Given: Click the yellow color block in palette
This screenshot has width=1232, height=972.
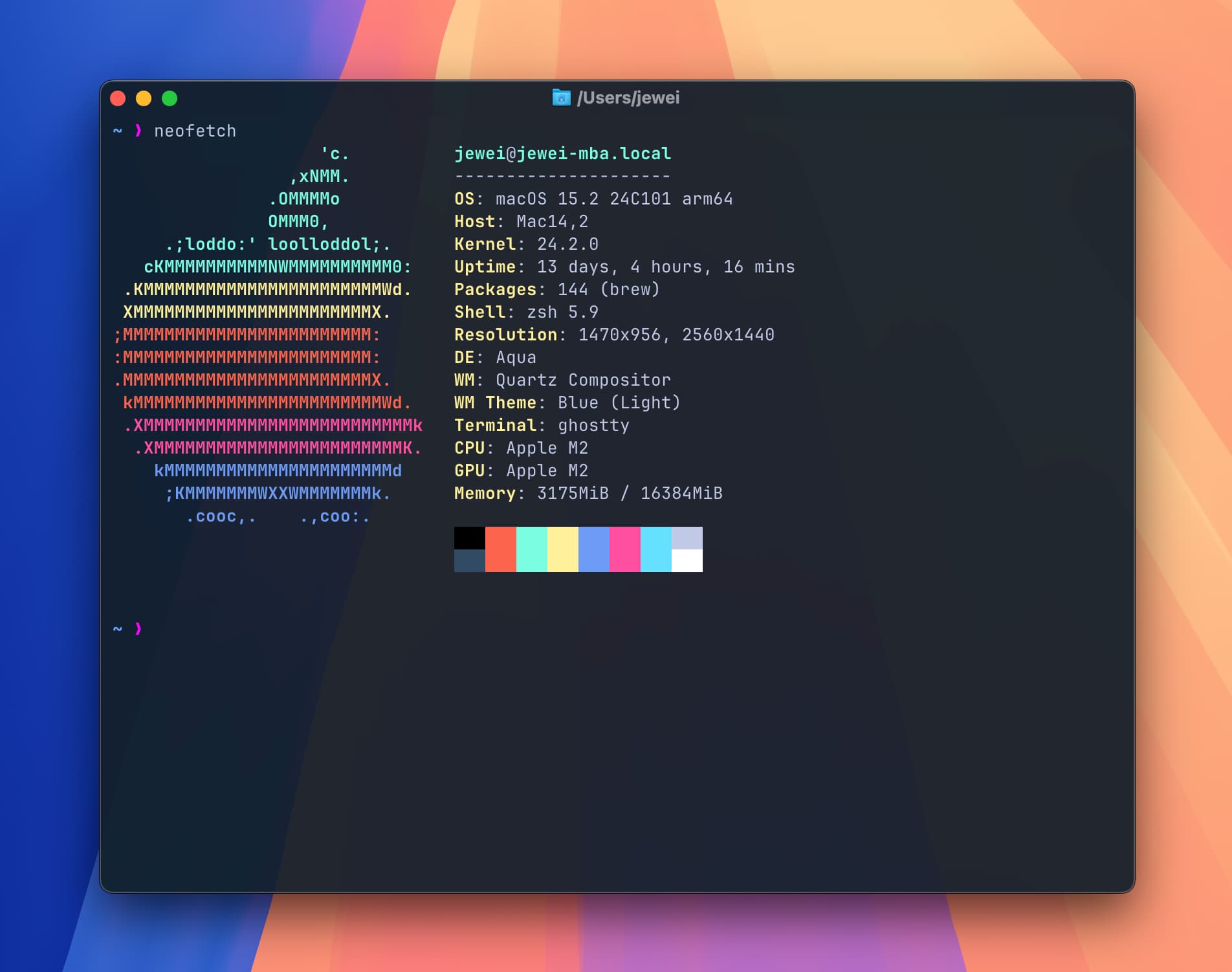Looking at the screenshot, I should [563, 549].
